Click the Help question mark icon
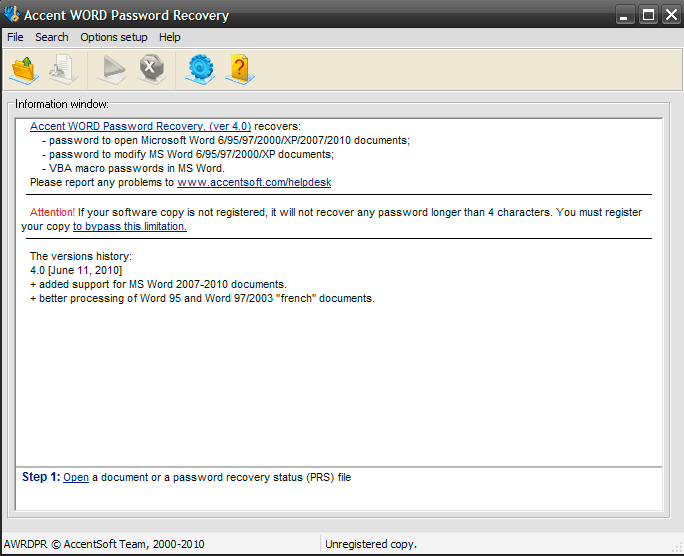Image resolution: width=684 pixels, height=556 pixels. [x=239, y=70]
